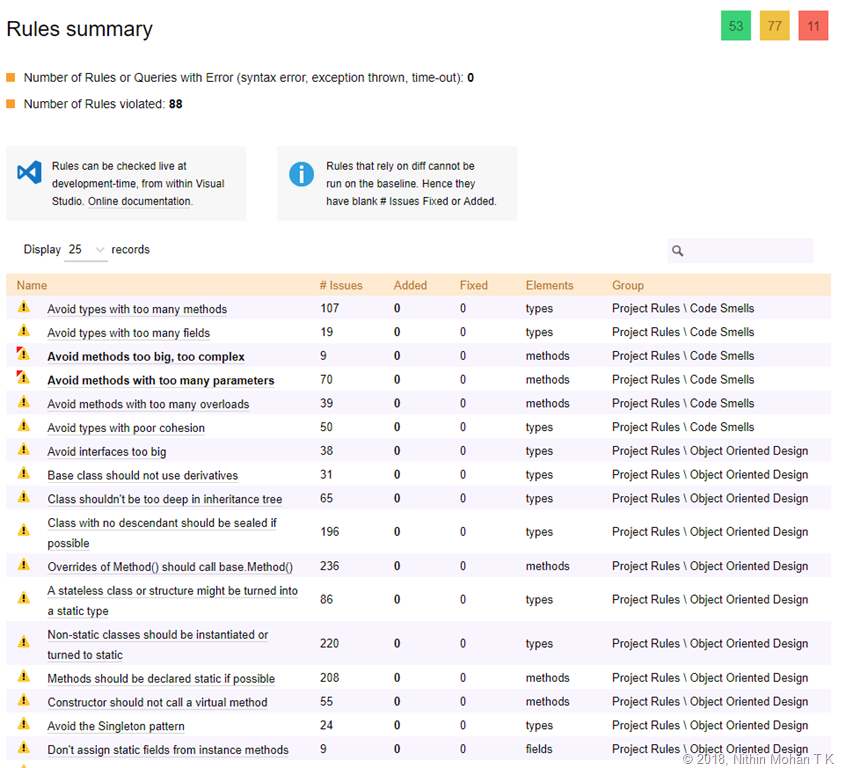This screenshot has width=846, height=768.
Task: Open the Online documentation link
Action: [x=139, y=201]
